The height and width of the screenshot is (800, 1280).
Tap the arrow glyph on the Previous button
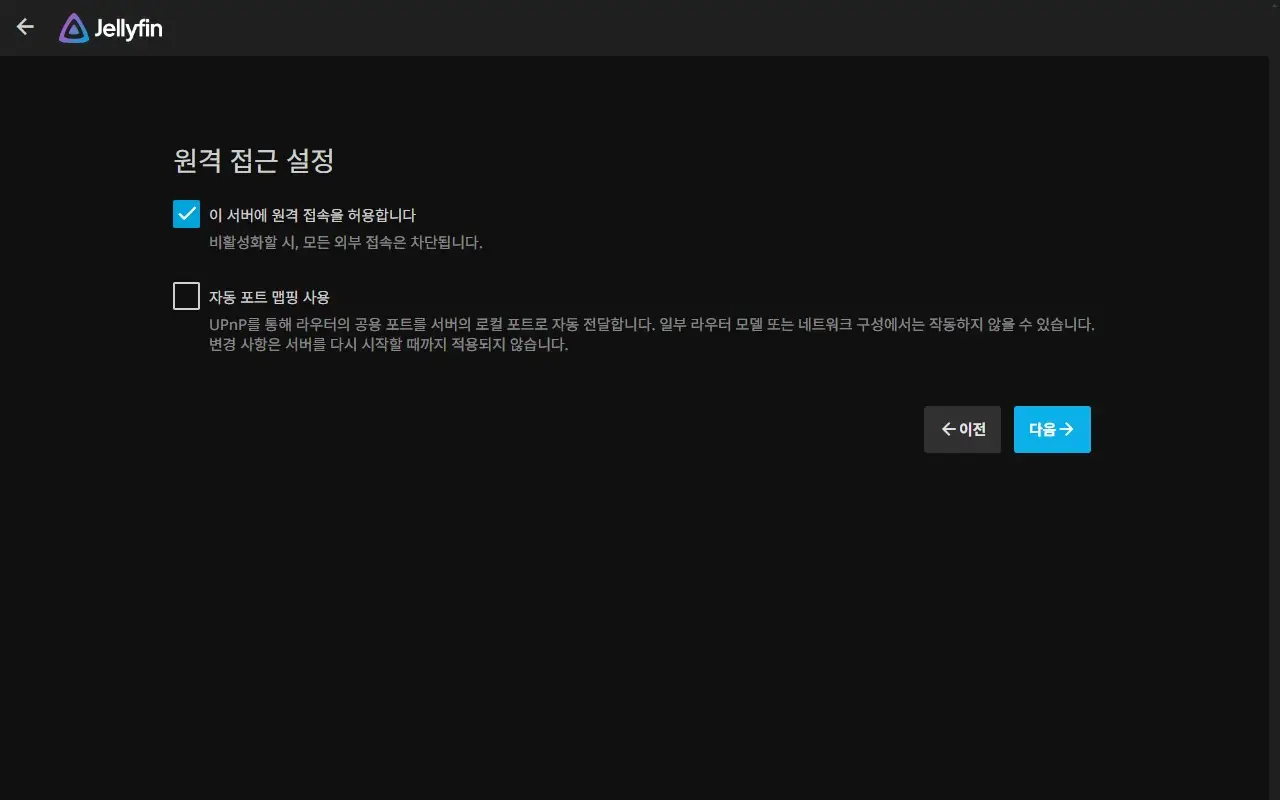tap(947, 429)
